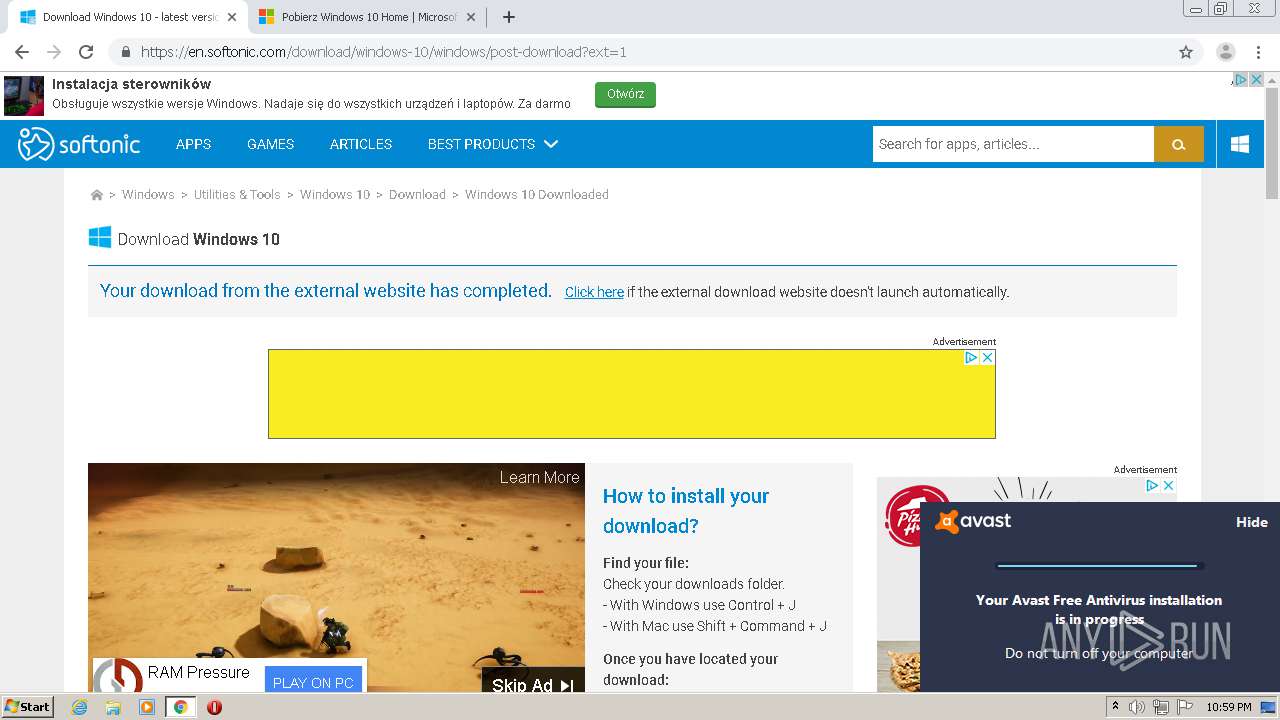Launch Internet Explorer from the taskbar
This screenshot has width=1280, height=720.
(x=79, y=707)
